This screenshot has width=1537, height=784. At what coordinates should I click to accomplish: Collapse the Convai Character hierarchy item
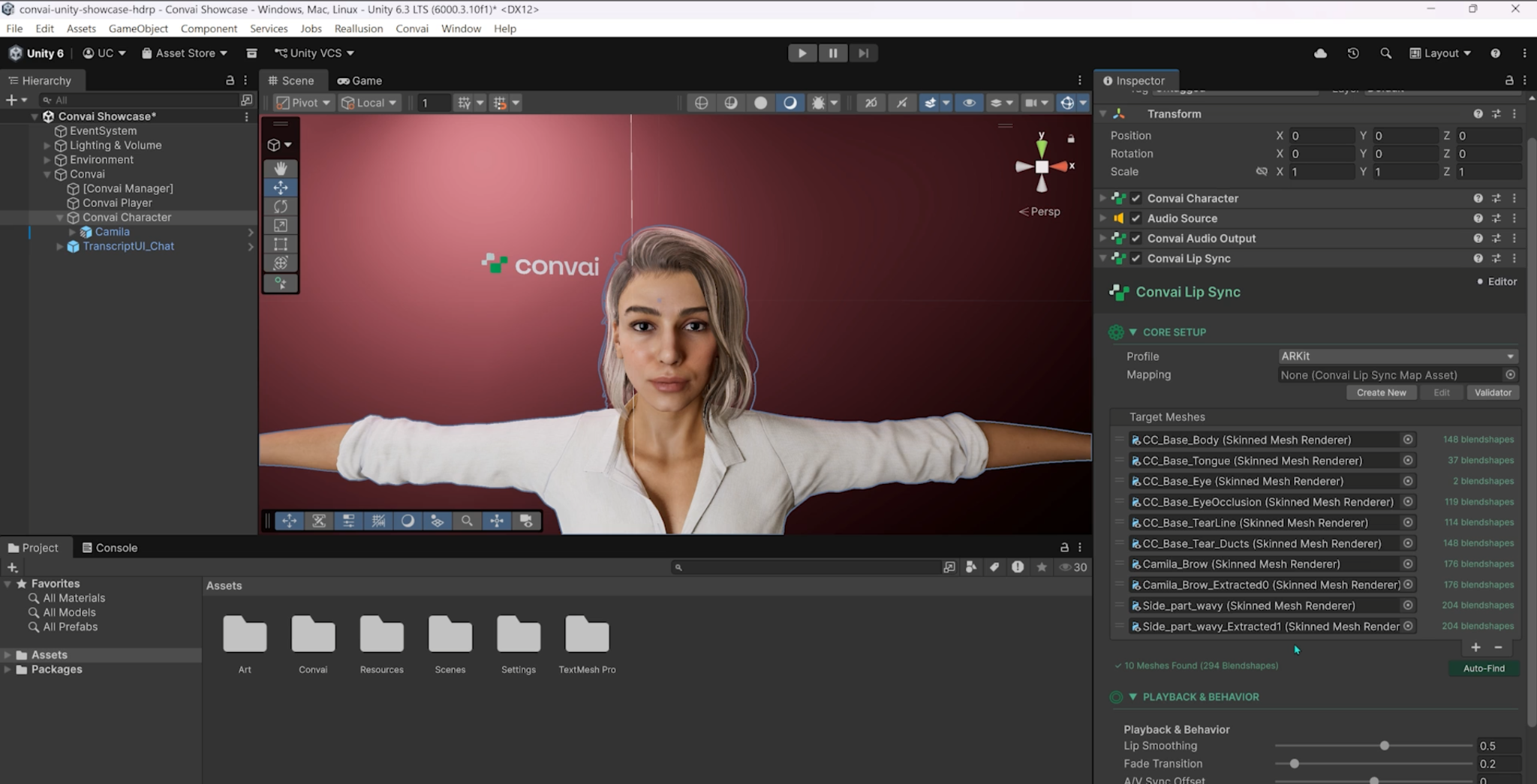coord(60,218)
